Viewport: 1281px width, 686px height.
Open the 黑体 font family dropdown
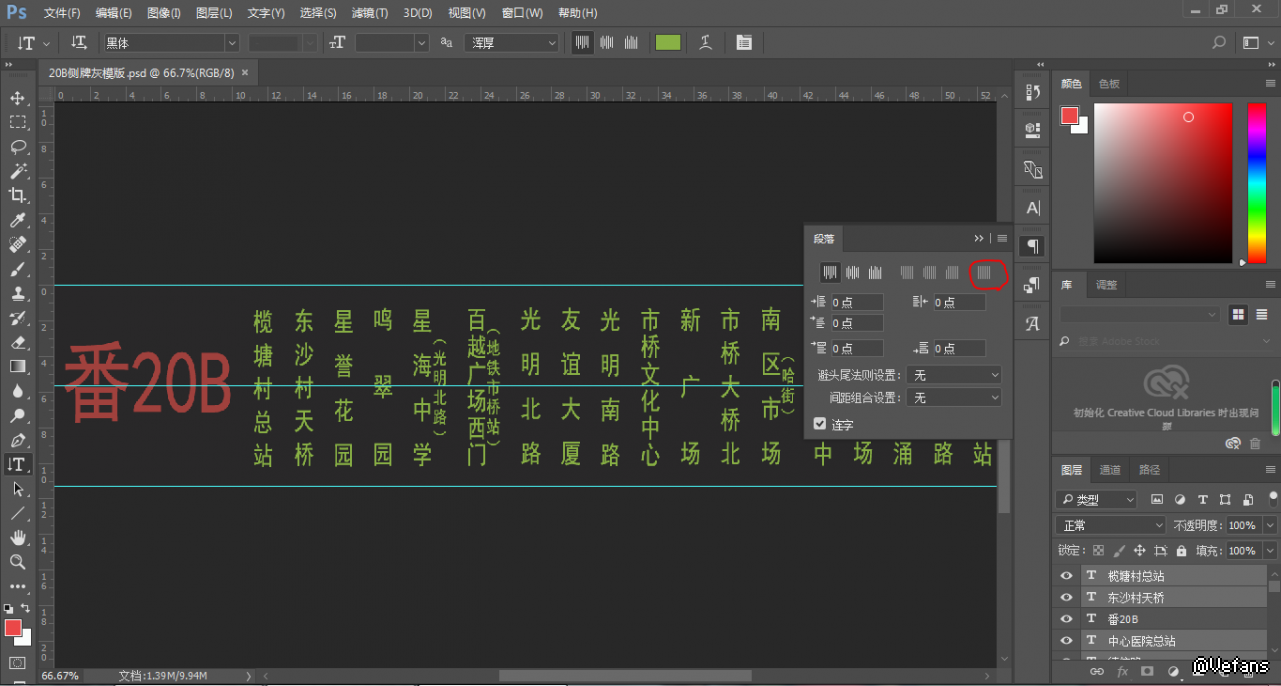point(231,43)
